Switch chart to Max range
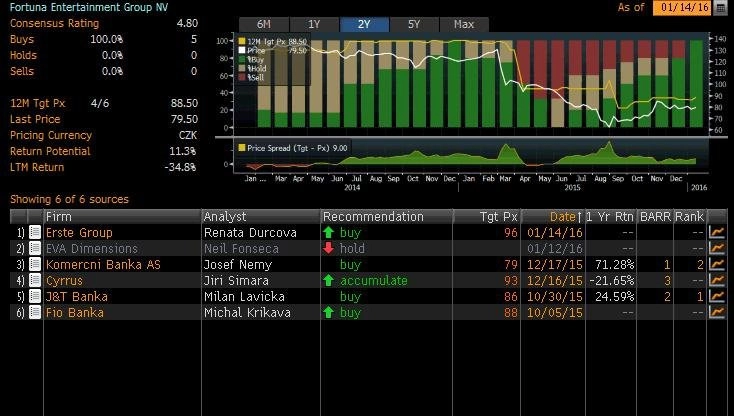734x416 pixels. click(x=464, y=24)
